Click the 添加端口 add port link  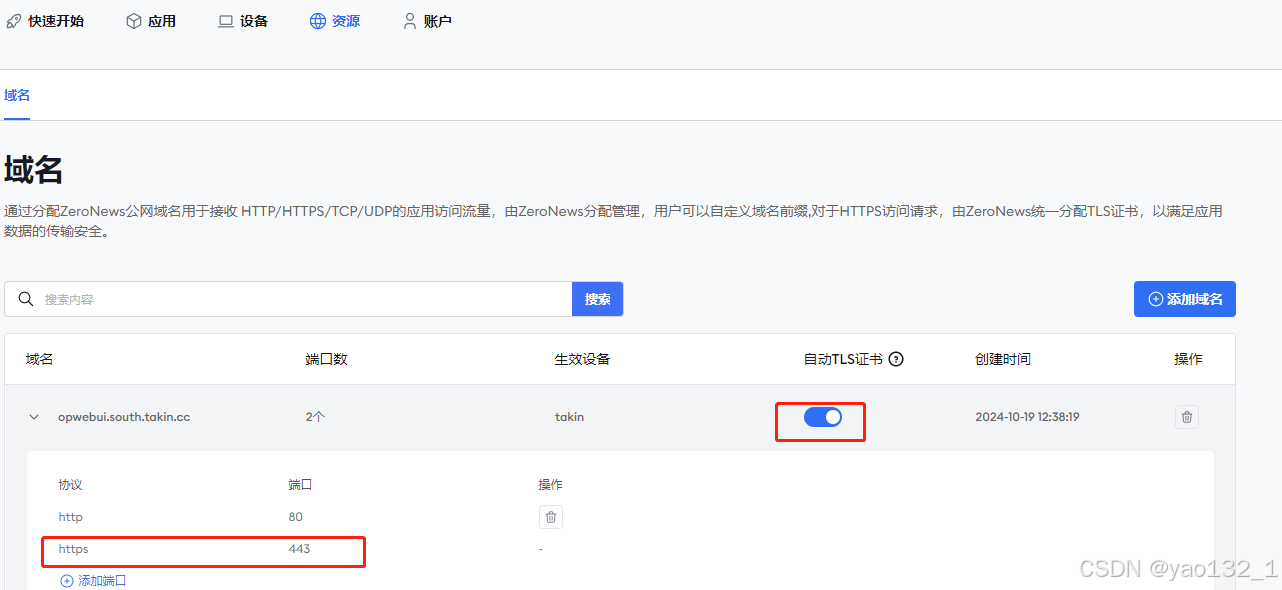click(93, 580)
